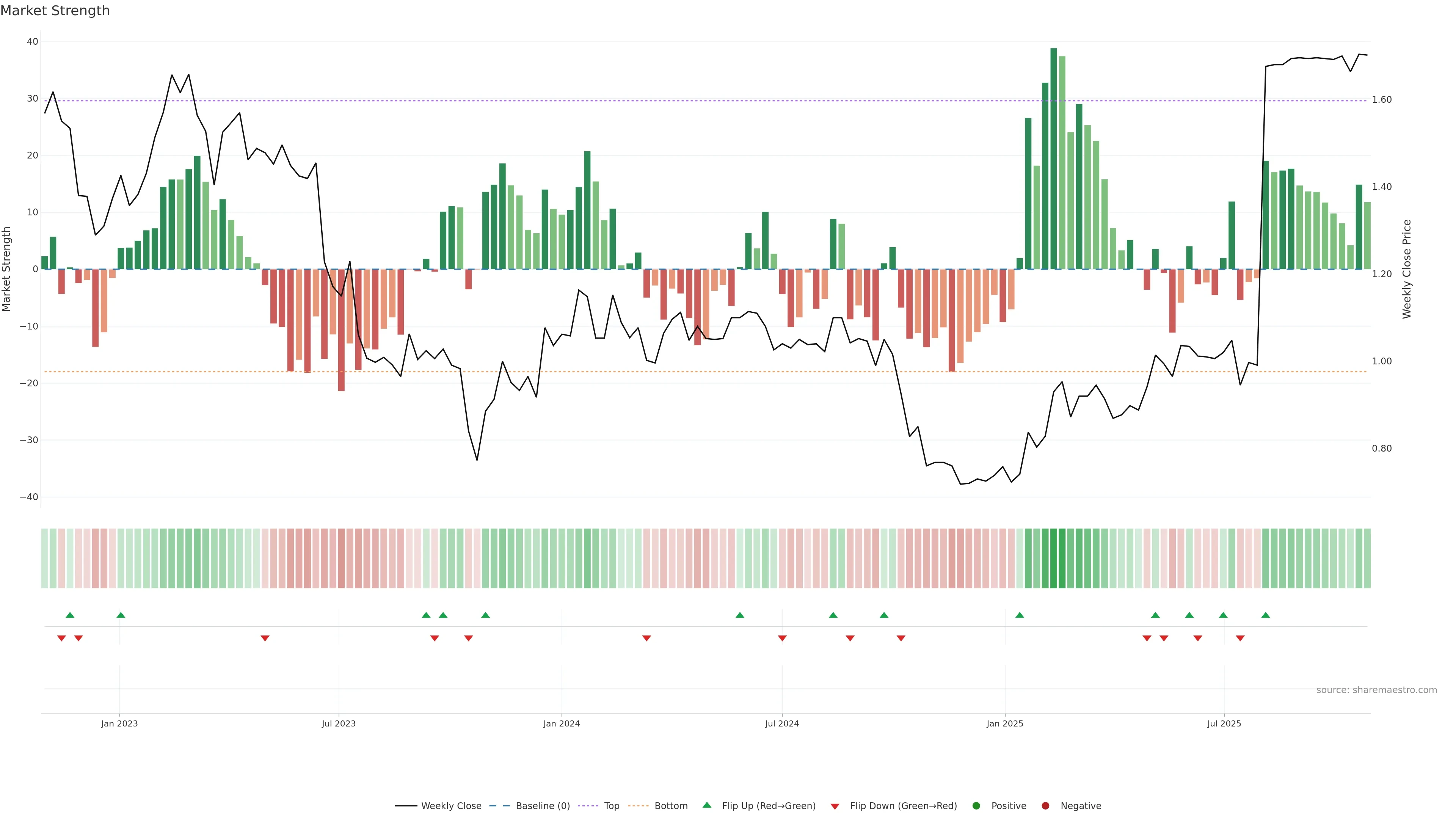
Task: Click the Flip Down red triangle legend icon
Action: (835, 806)
